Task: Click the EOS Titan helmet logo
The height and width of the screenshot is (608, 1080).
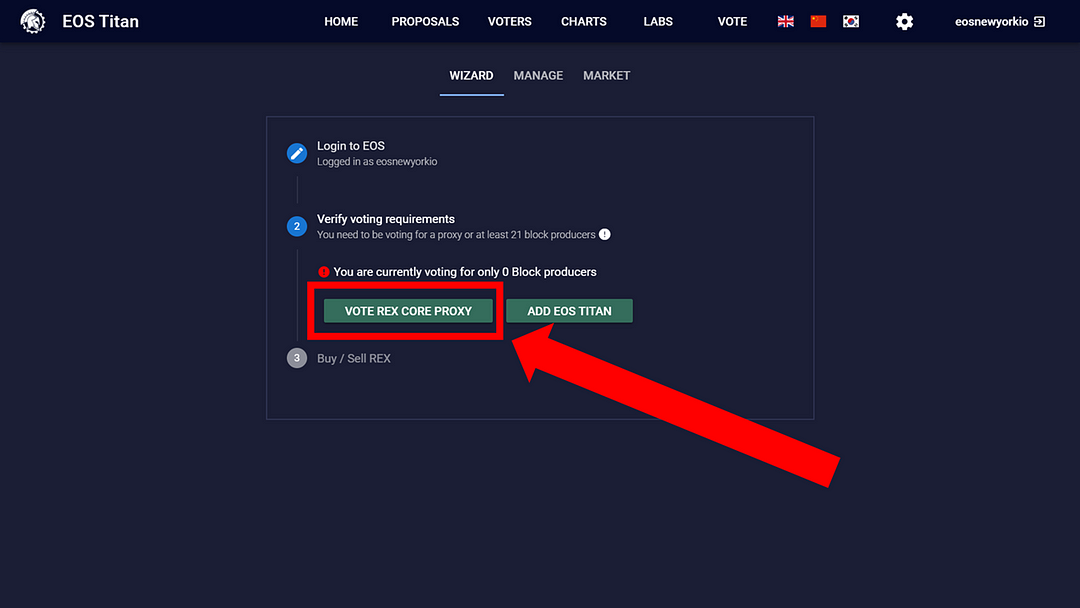Action: (x=32, y=21)
